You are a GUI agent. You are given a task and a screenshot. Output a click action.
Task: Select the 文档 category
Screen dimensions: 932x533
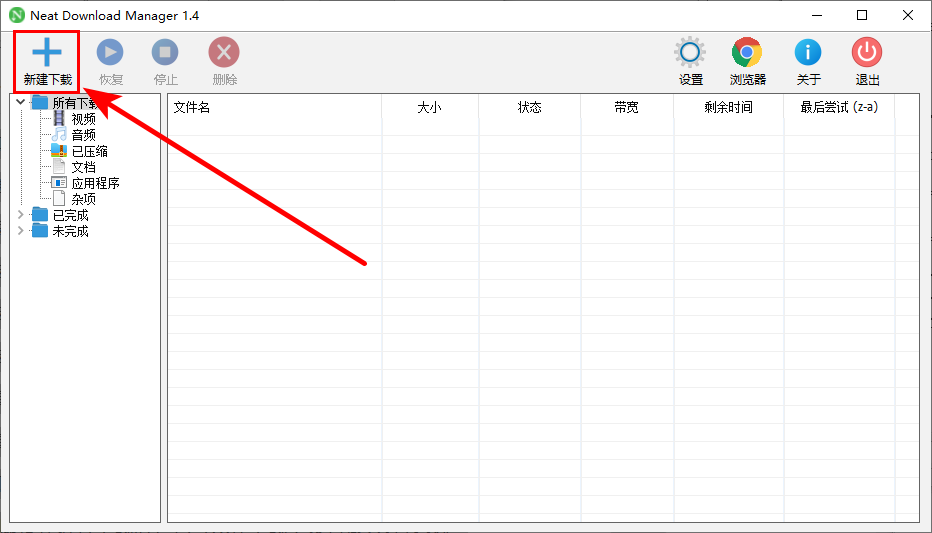(x=83, y=167)
